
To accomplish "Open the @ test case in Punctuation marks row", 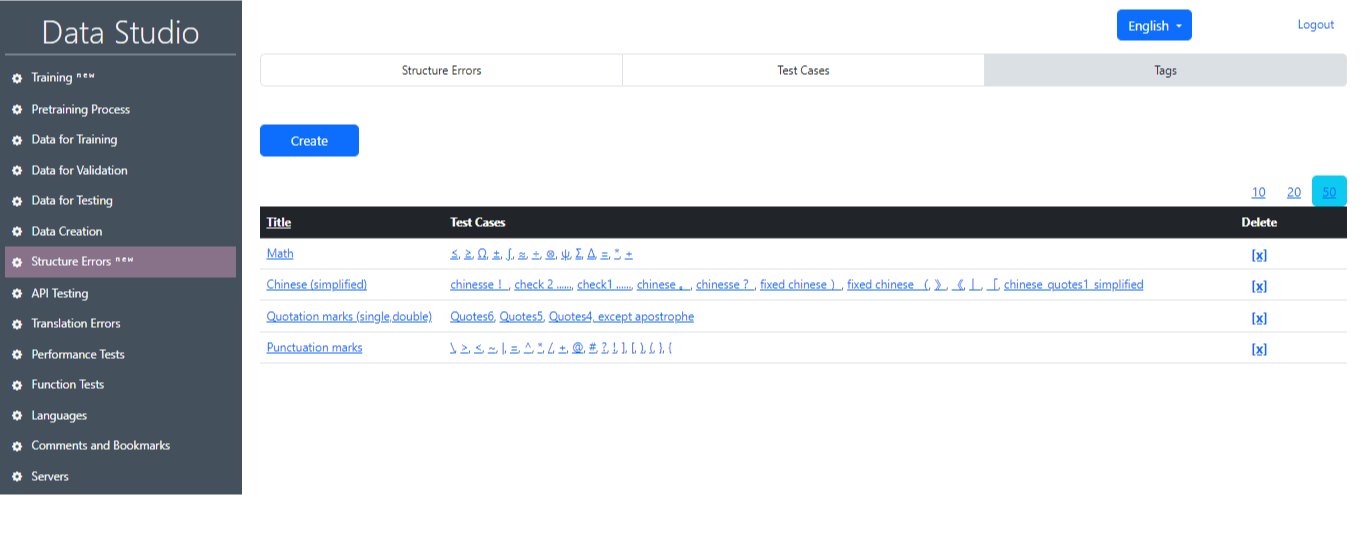I will [577, 348].
